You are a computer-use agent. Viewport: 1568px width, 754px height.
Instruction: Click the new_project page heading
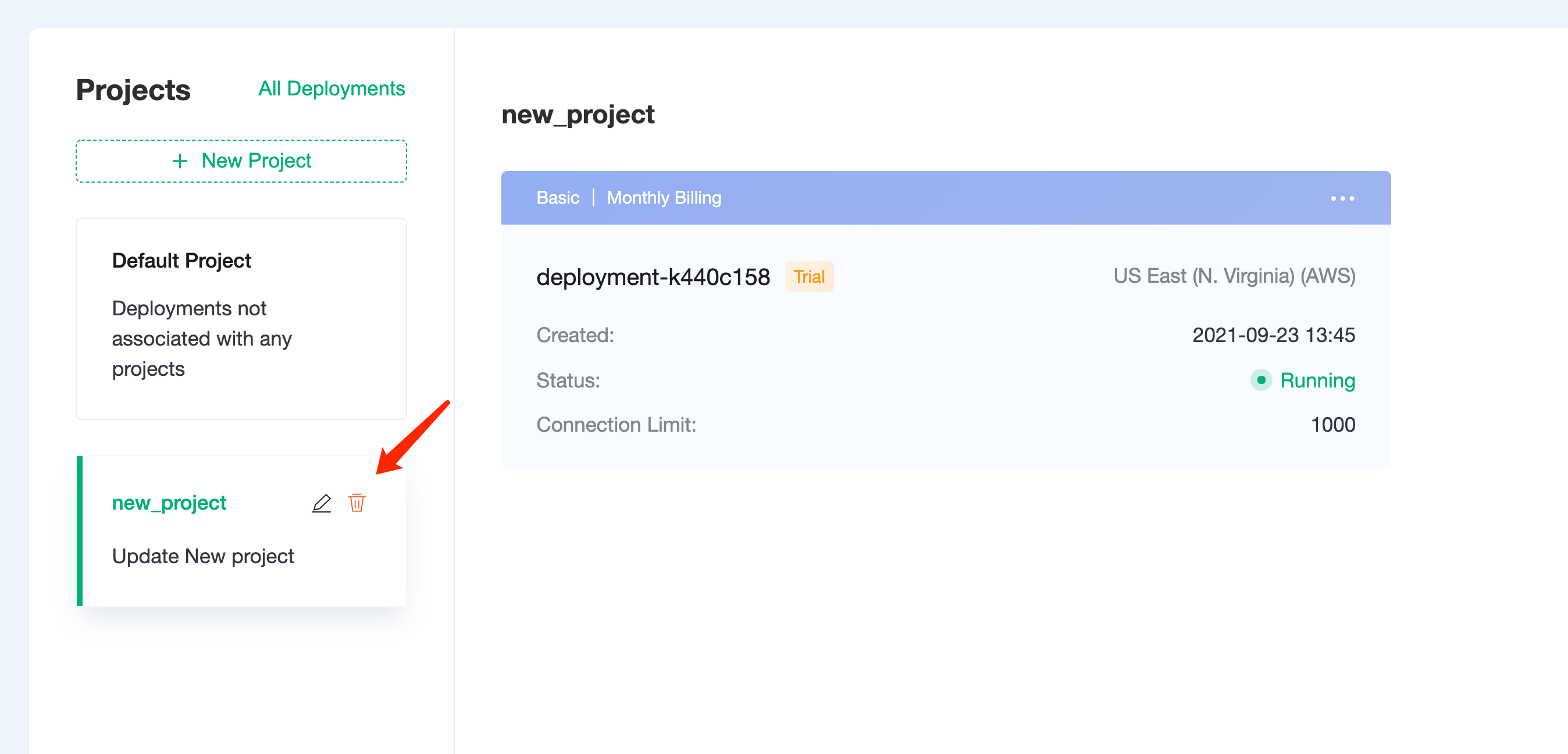[x=578, y=115]
